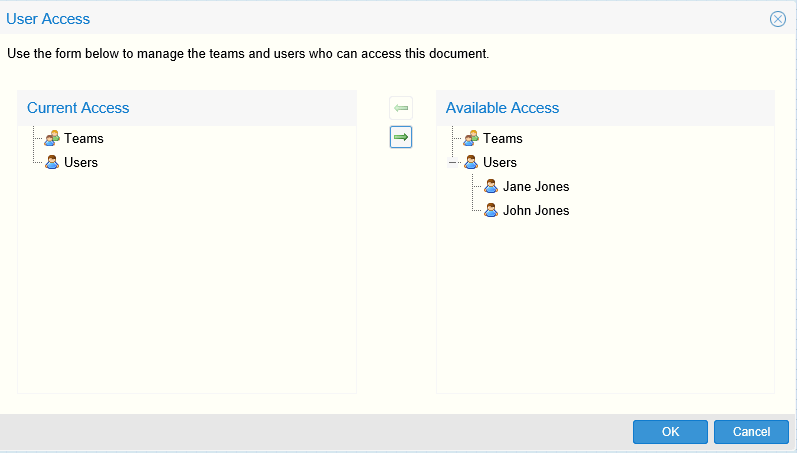Select the Users label in Current Access

(x=80, y=162)
